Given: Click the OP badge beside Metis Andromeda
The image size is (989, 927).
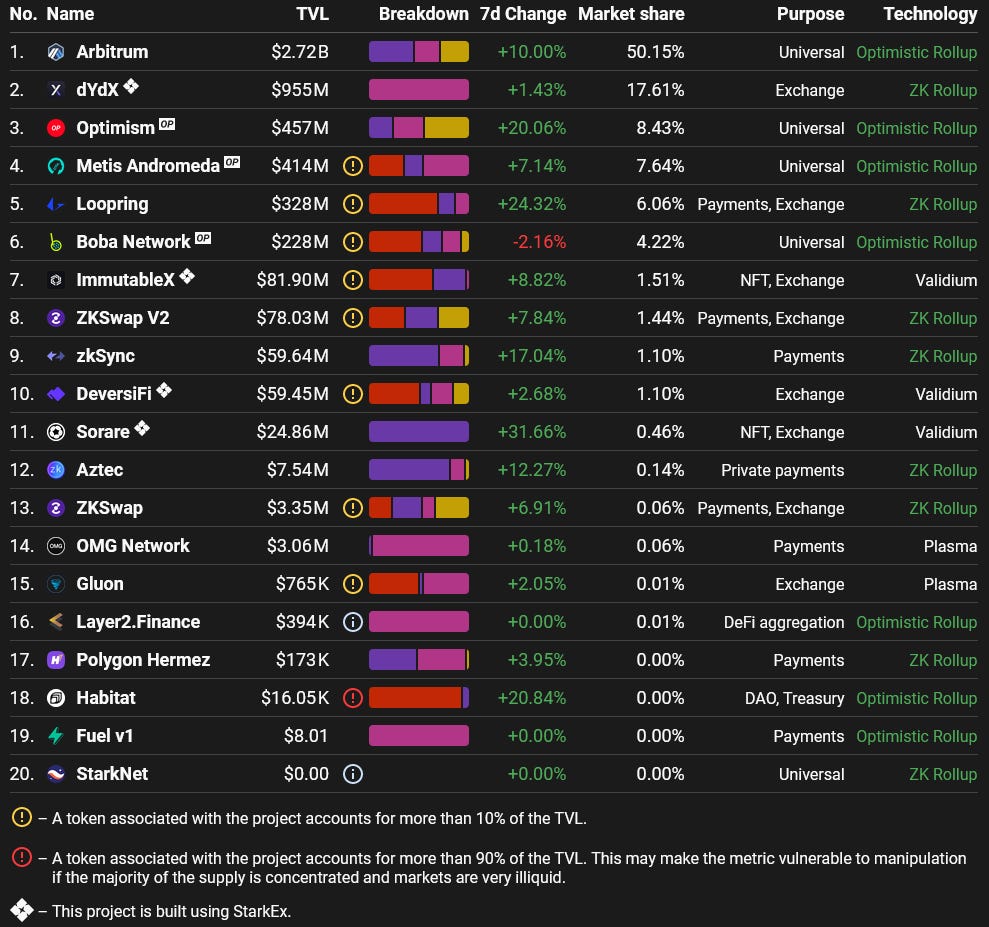Looking at the screenshot, I should pos(232,162).
